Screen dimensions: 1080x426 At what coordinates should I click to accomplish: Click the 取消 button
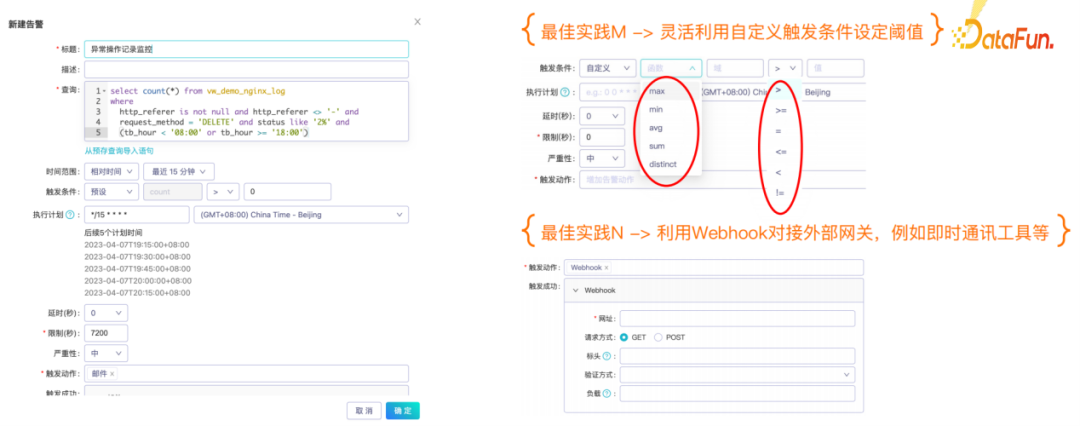pyautogui.click(x=362, y=410)
